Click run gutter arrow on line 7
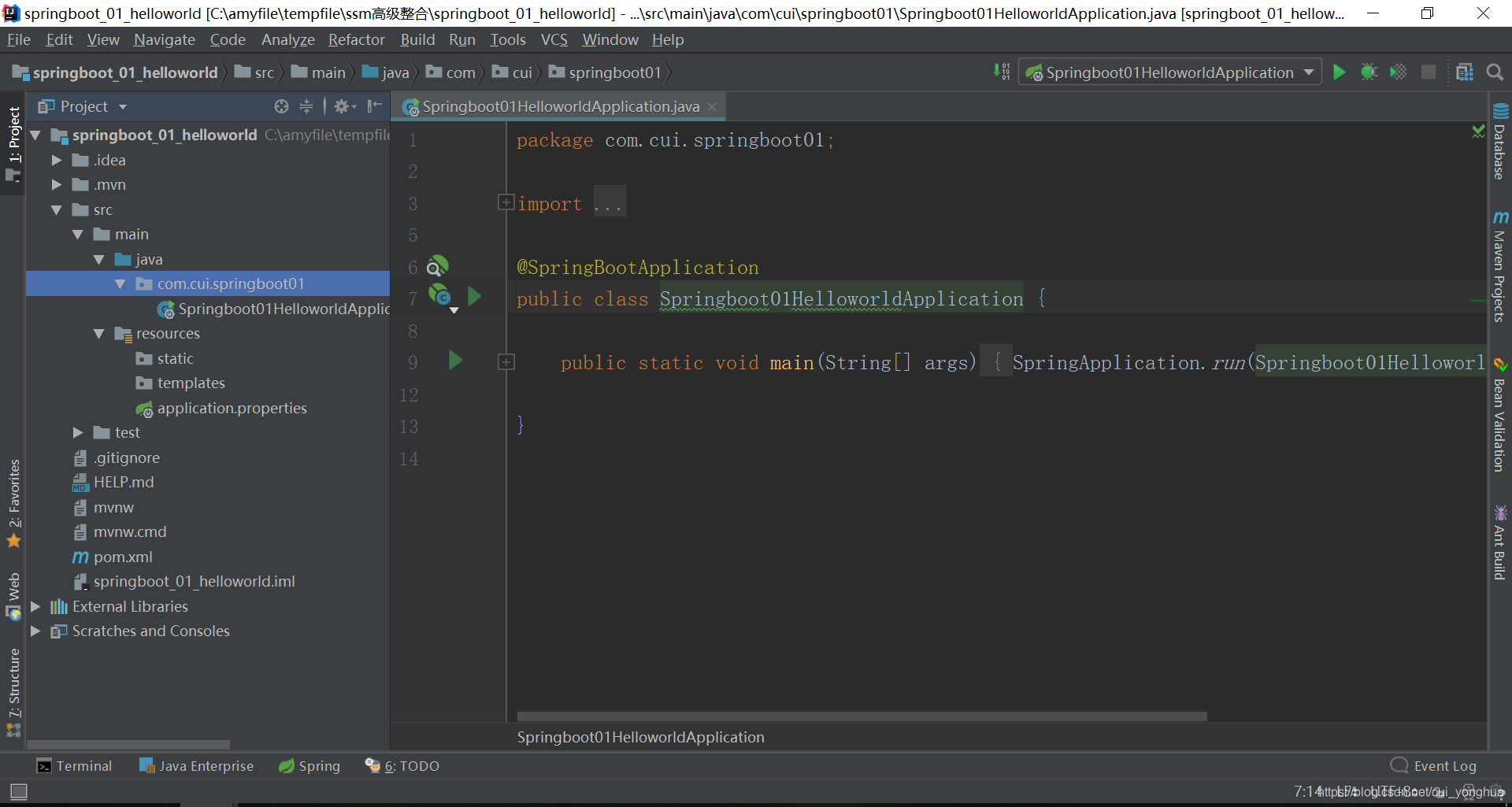This screenshot has height=807, width=1512. click(474, 297)
